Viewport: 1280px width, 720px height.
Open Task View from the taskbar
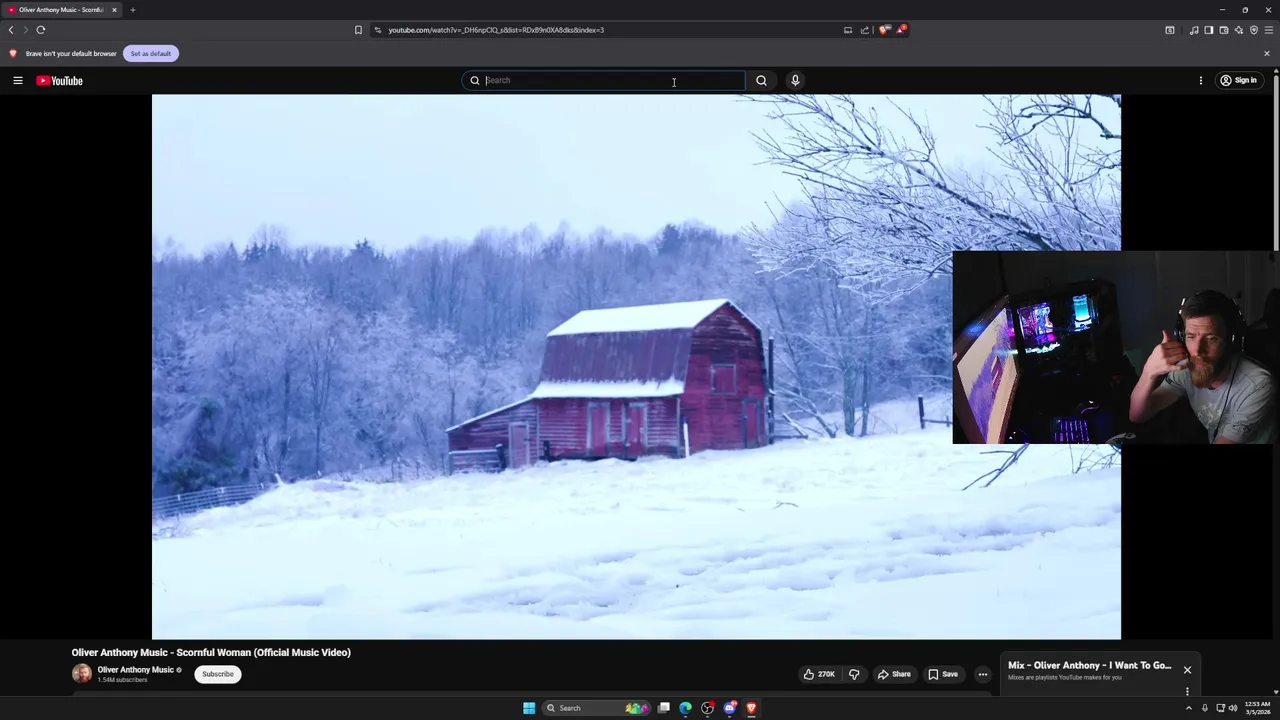(663, 708)
